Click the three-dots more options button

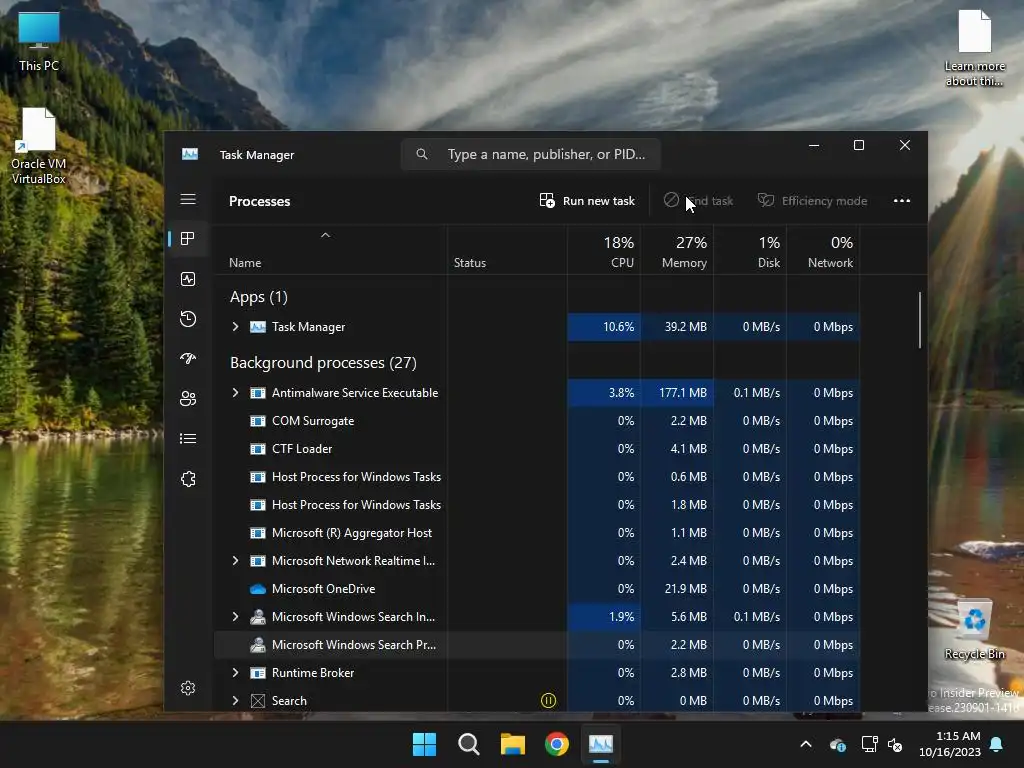(902, 200)
